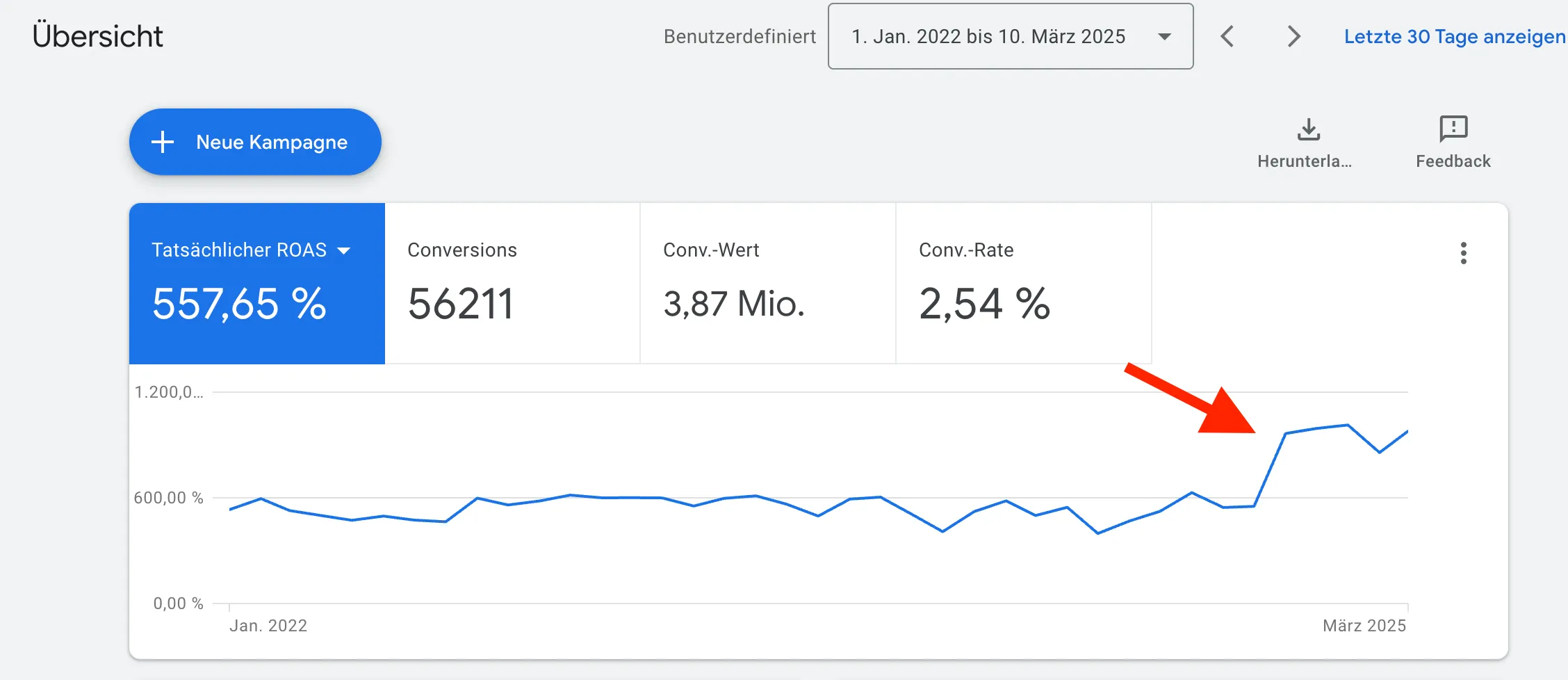Select the Conv.-Rate metric tile
Image resolution: width=1568 pixels, height=680 pixels.
[1023, 284]
